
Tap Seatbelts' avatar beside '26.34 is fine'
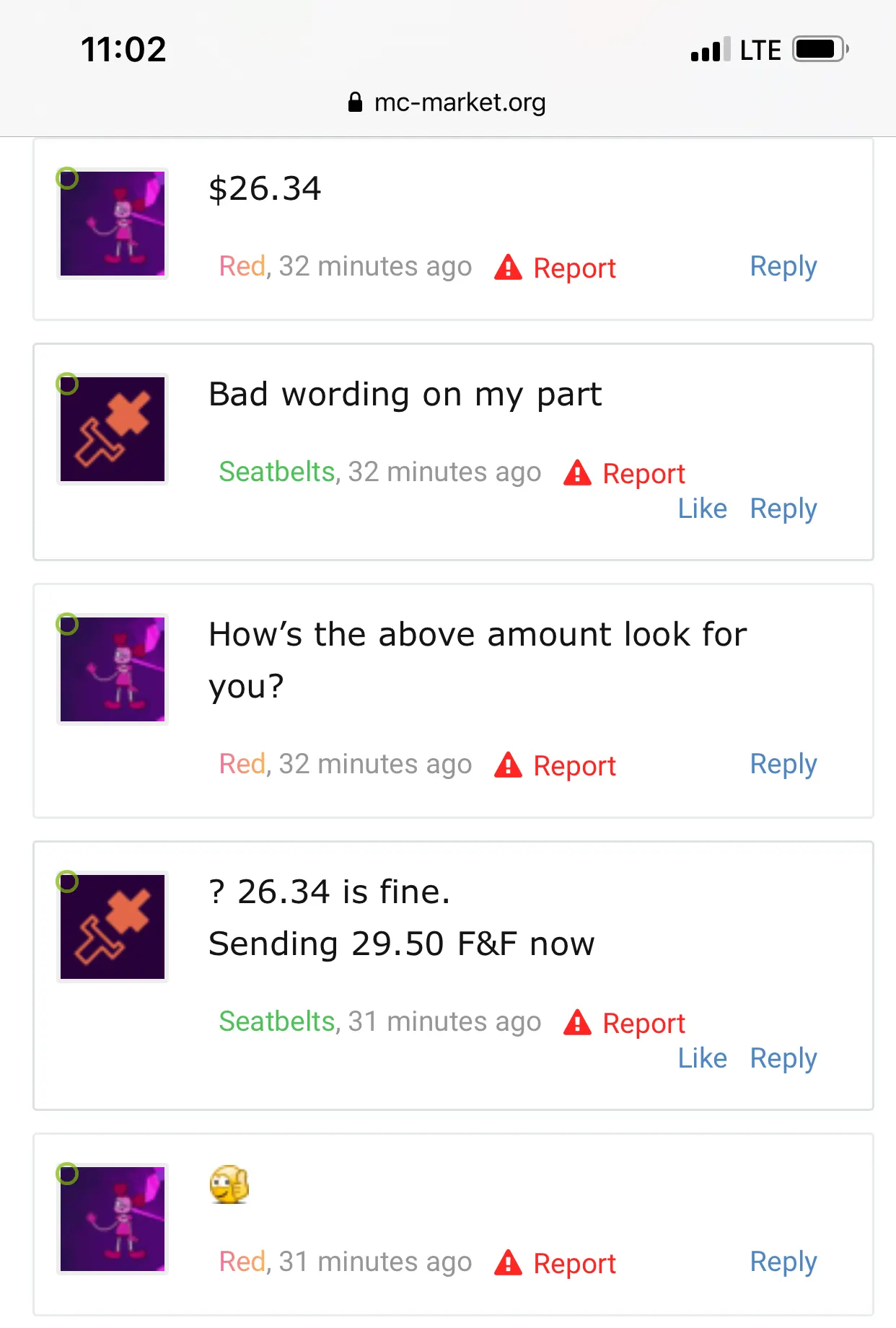pos(113,927)
